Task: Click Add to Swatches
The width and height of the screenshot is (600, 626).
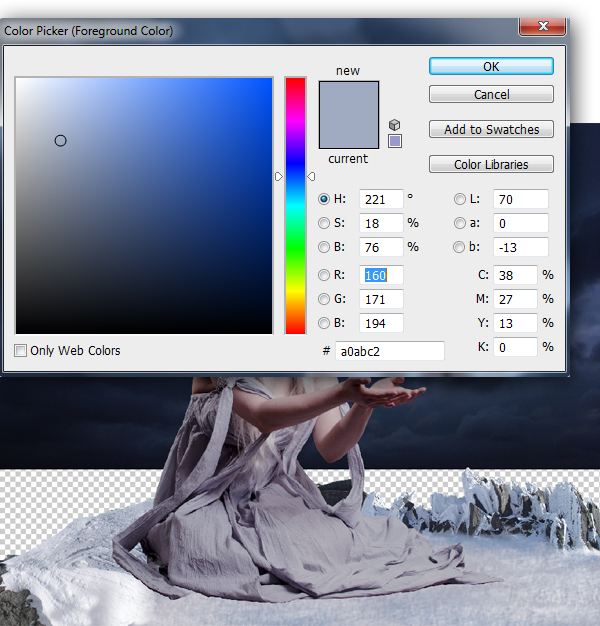Action: coord(491,130)
